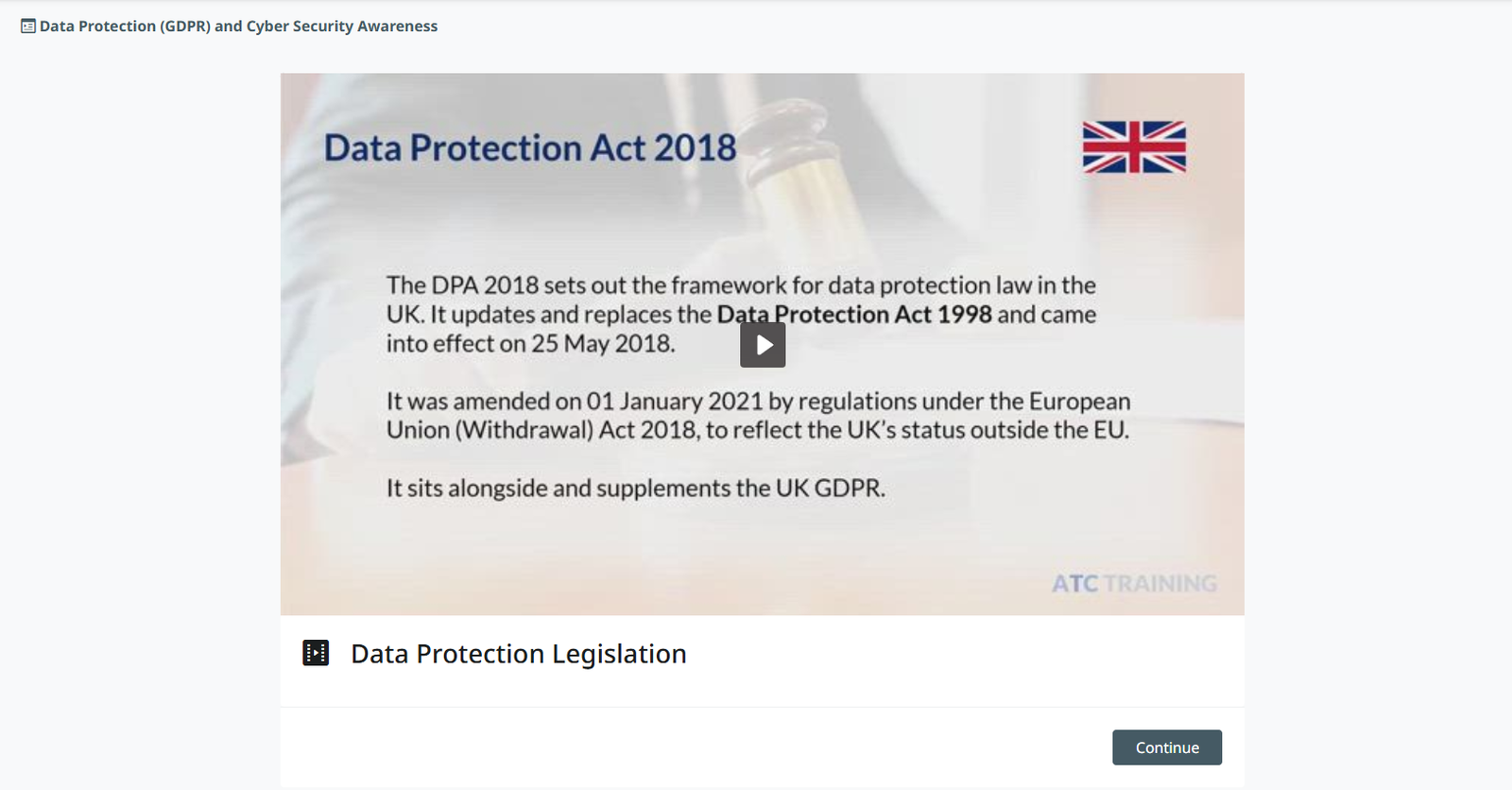
Task: Click the line starting 'The DPA 2018 sets out'
Action: [740, 285]
